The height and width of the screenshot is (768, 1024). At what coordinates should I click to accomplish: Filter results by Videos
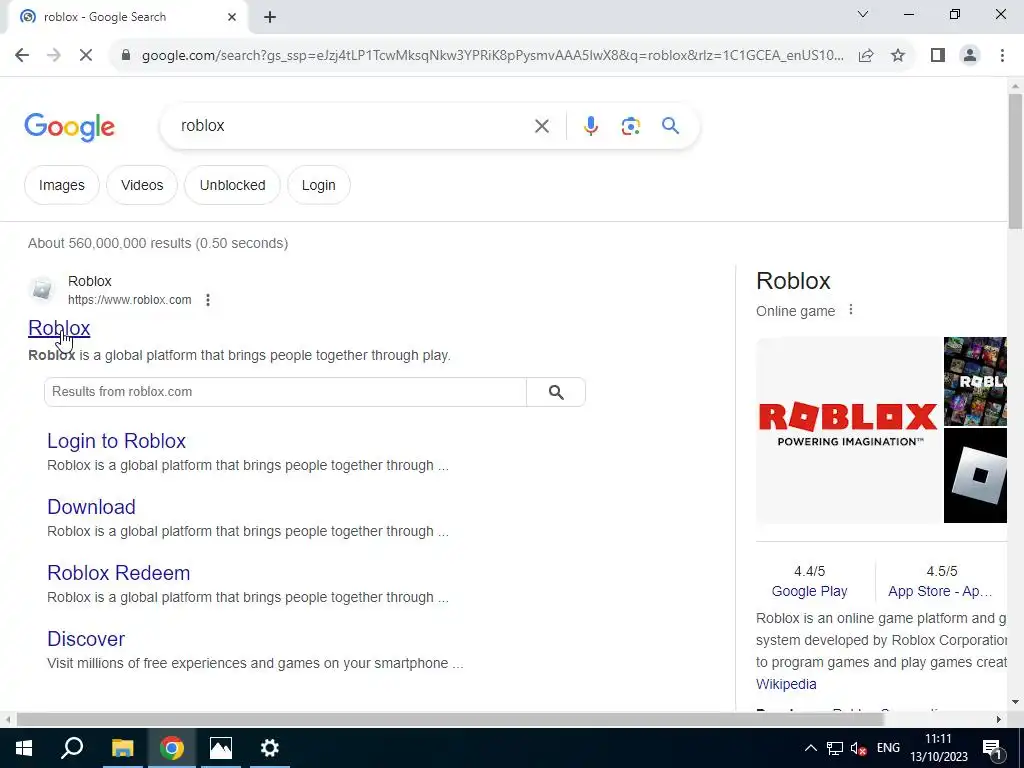pyautogui.click(x=142, y=185)
